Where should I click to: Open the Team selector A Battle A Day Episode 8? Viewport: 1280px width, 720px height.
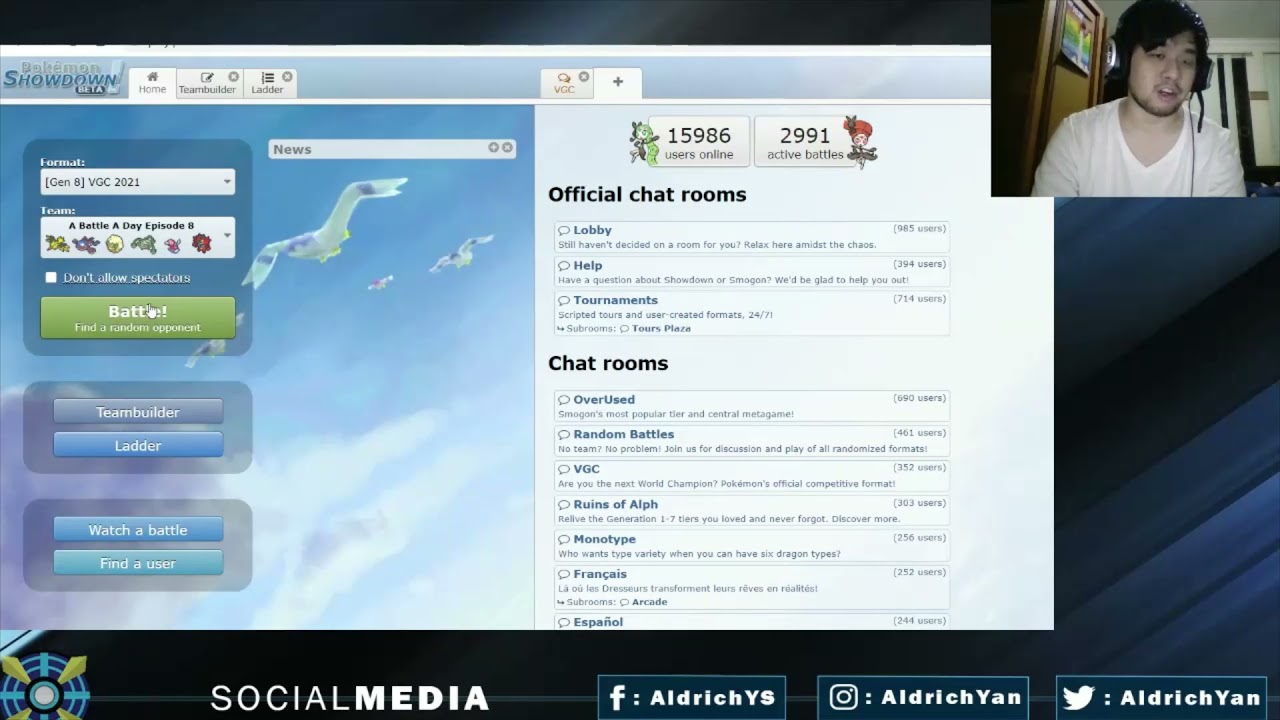[138, 237]
